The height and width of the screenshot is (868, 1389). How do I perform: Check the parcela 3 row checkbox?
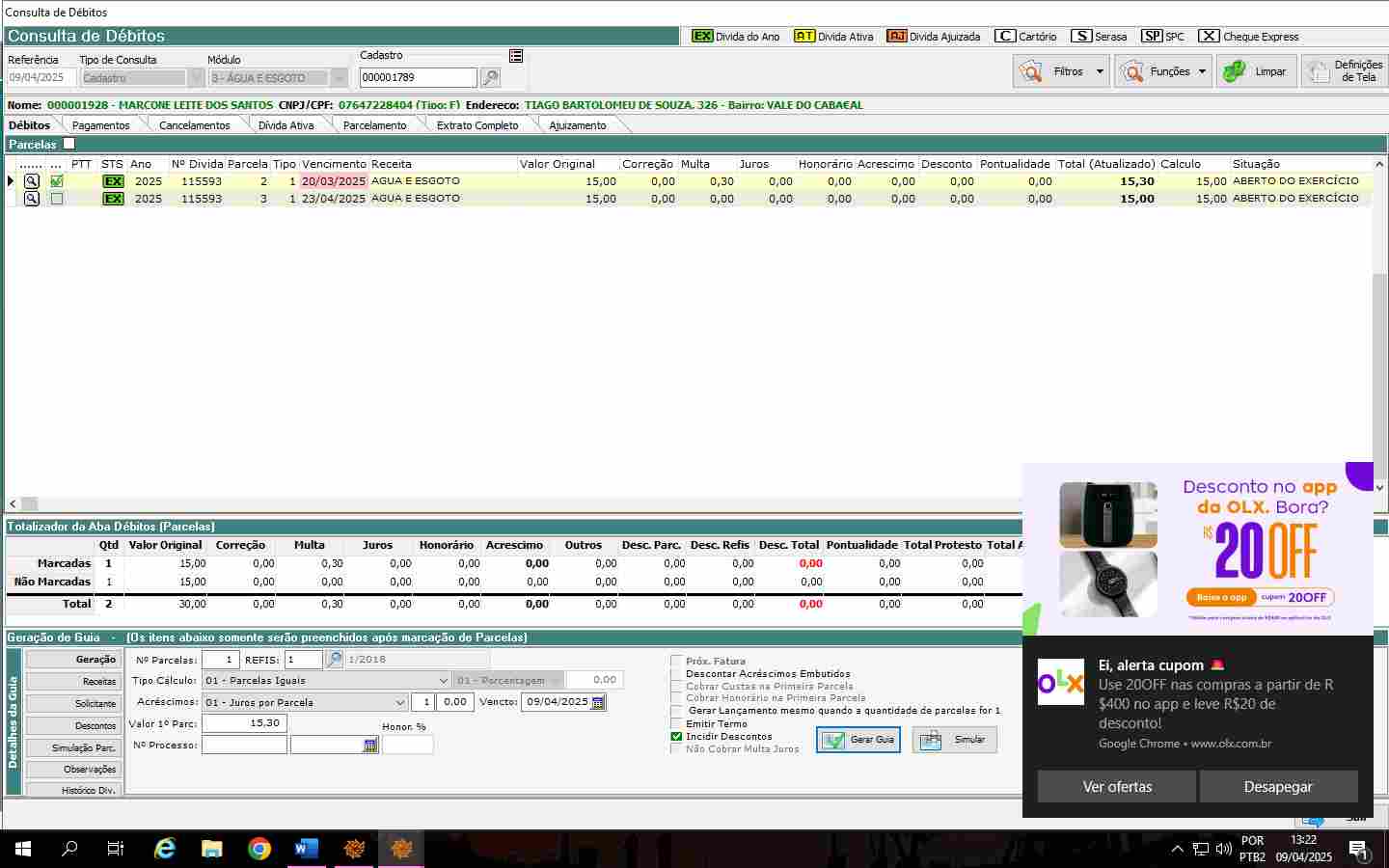[x=57, y=199]
